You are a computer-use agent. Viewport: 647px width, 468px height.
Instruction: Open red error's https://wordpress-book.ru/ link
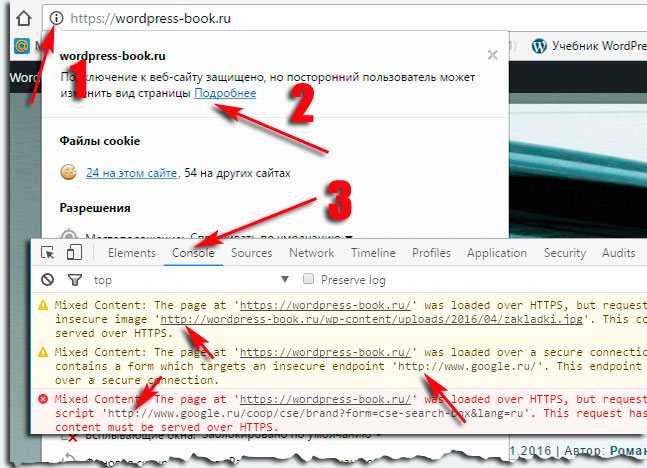326,399
